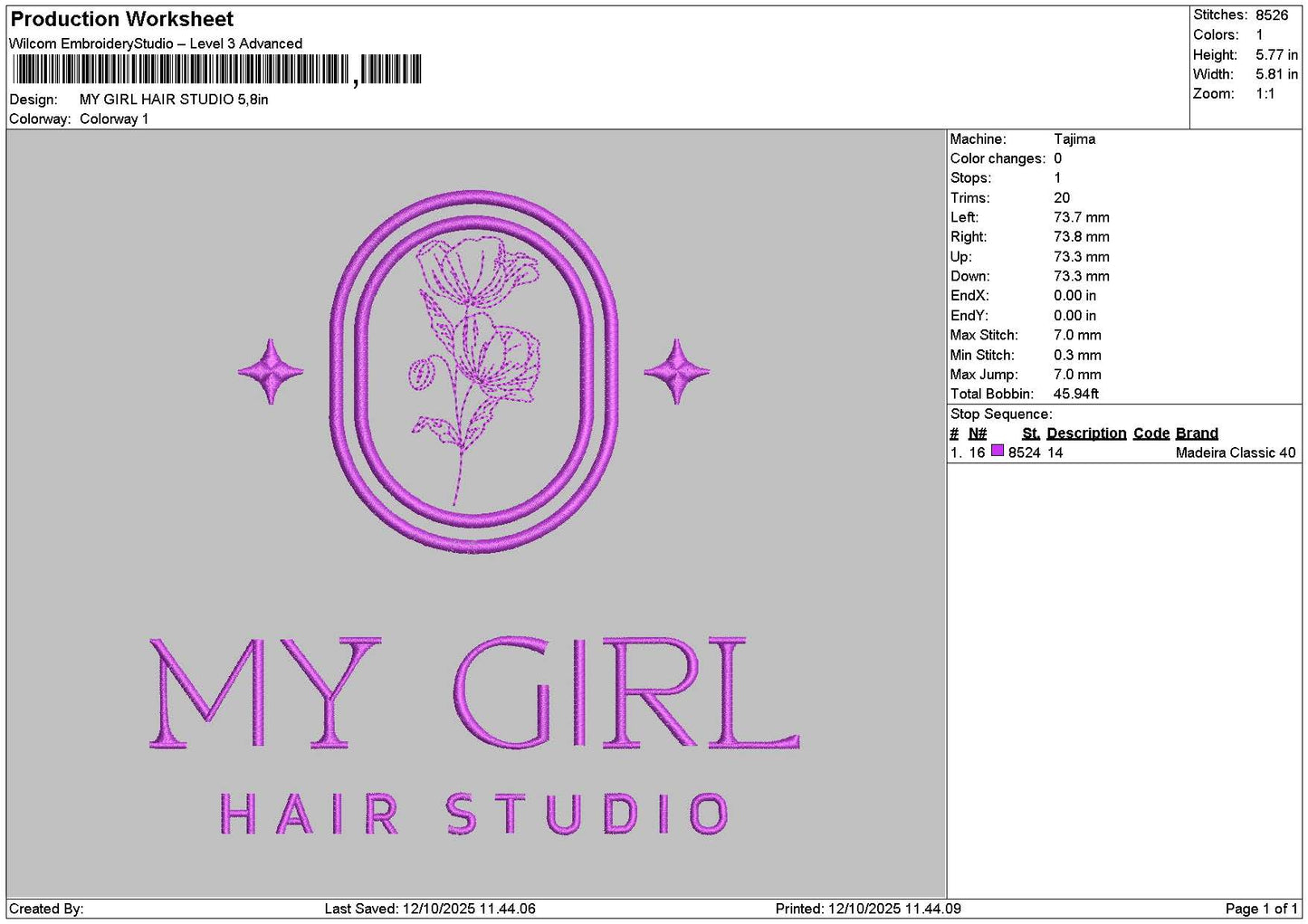1308x924 pixels.
Task: Click the needle number 16 entry
Action: (977, 452)
